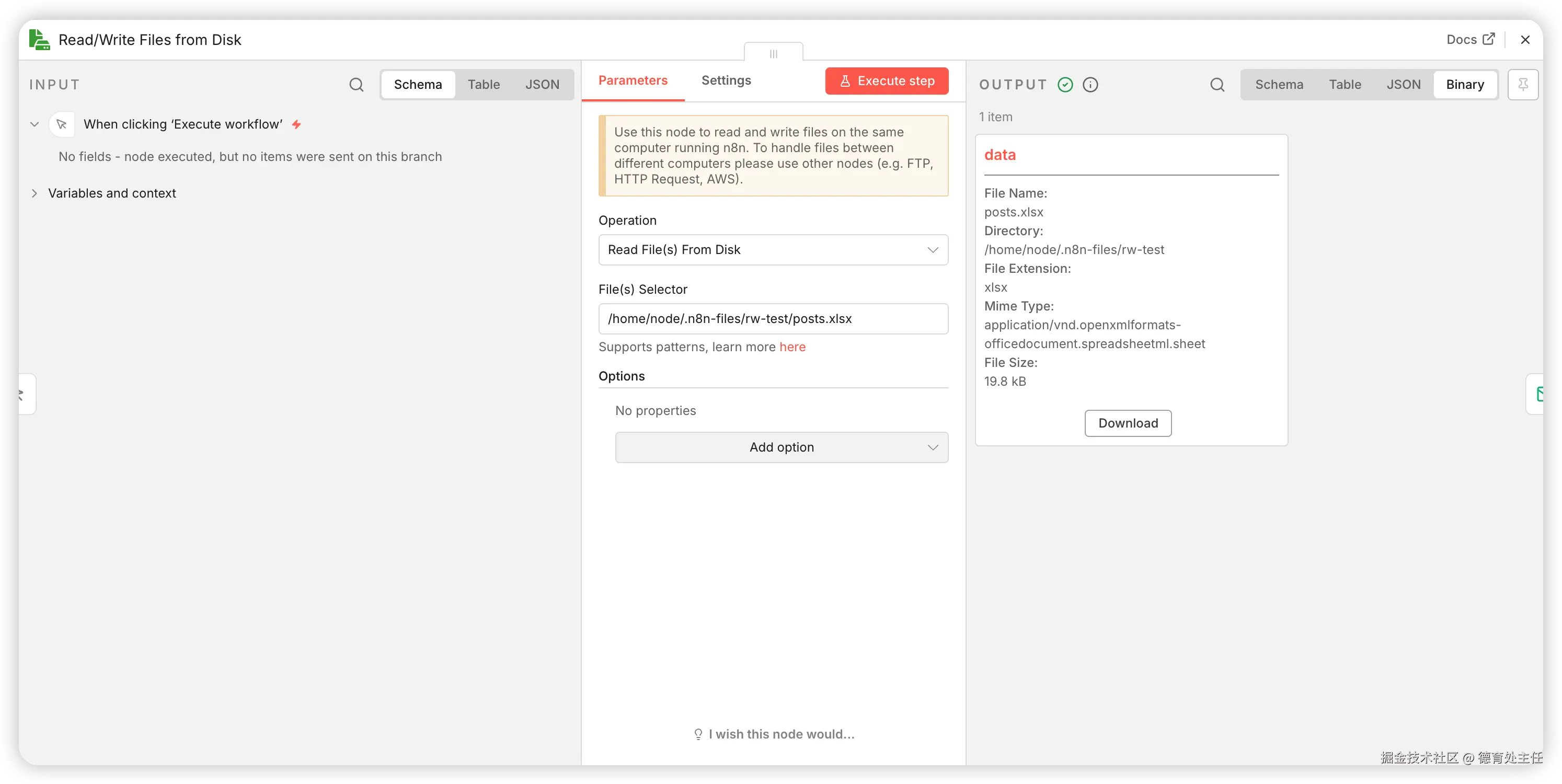Click the drag handle above Parameters panel
Viewport: 1562px width, 784px height.
[773, 54]
